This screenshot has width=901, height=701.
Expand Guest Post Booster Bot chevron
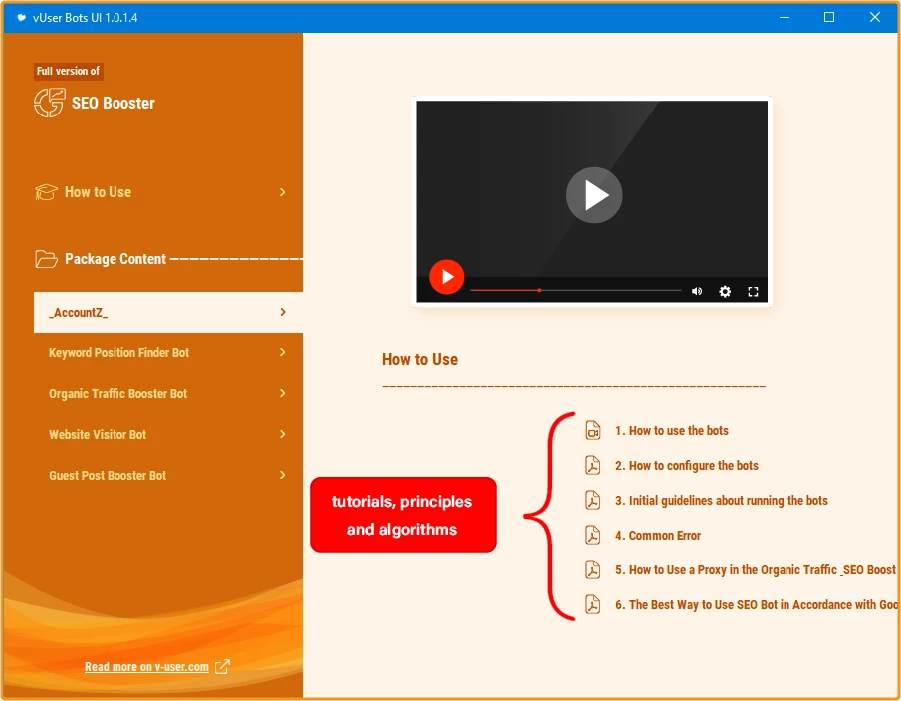(282, 475)
